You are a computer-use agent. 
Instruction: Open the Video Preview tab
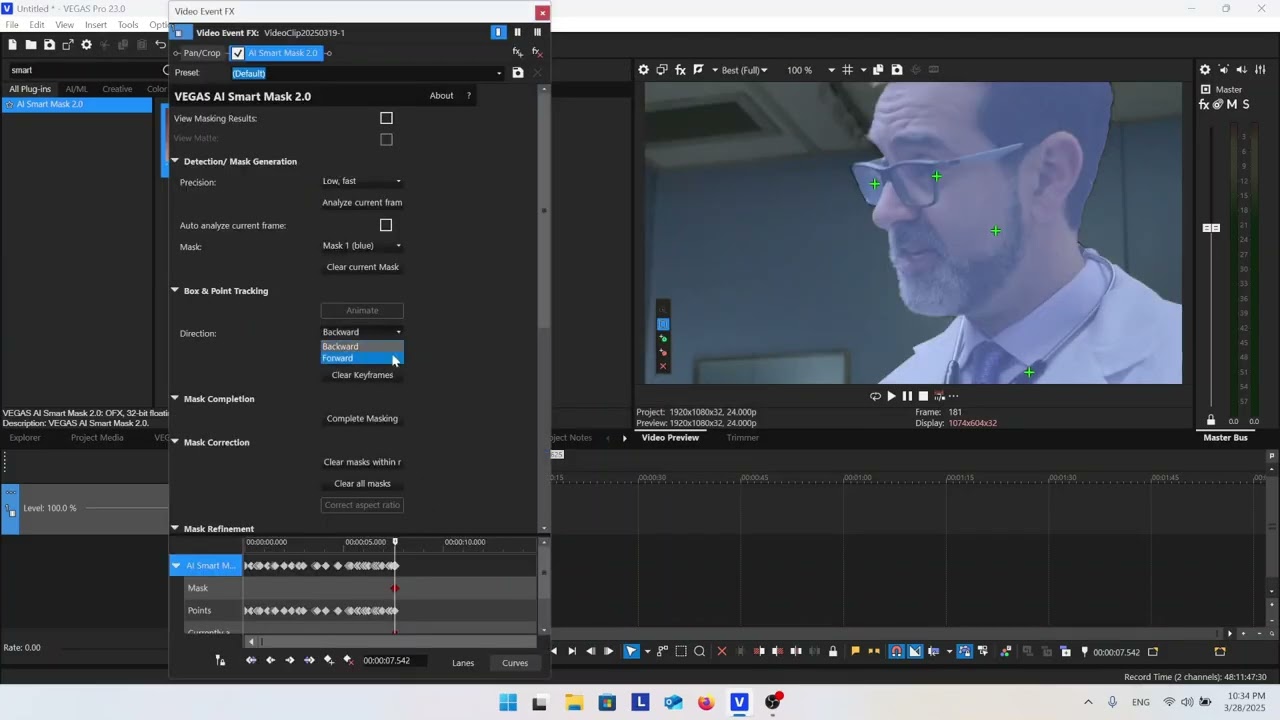pyautogui.click(x=670, y=438)
